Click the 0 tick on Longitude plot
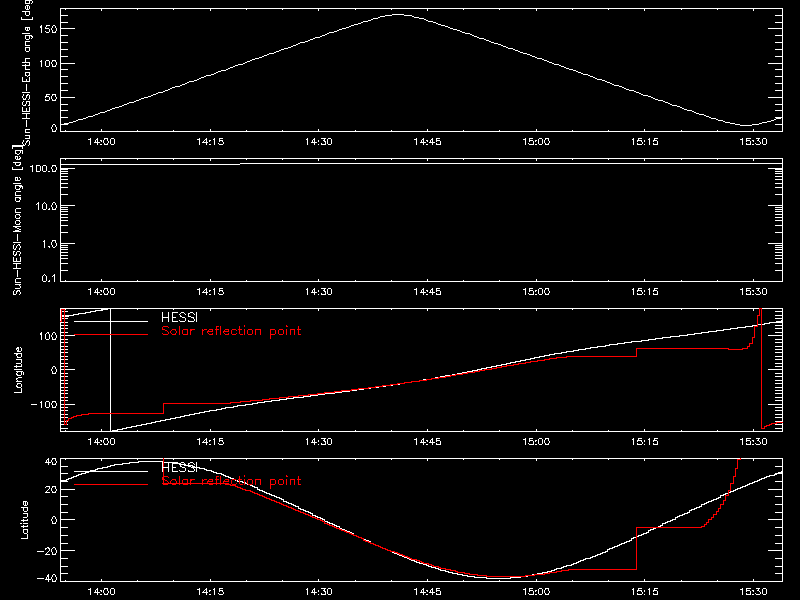This screenshot has width=800, height=600. coord(54,370)
